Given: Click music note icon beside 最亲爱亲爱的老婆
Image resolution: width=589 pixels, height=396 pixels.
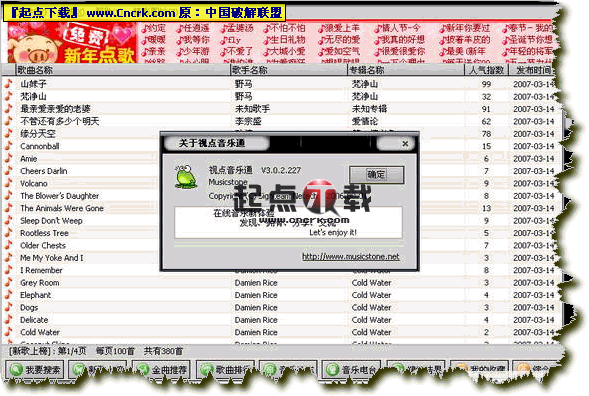Looking at the screenshot, I should click(x=8, y=109).
